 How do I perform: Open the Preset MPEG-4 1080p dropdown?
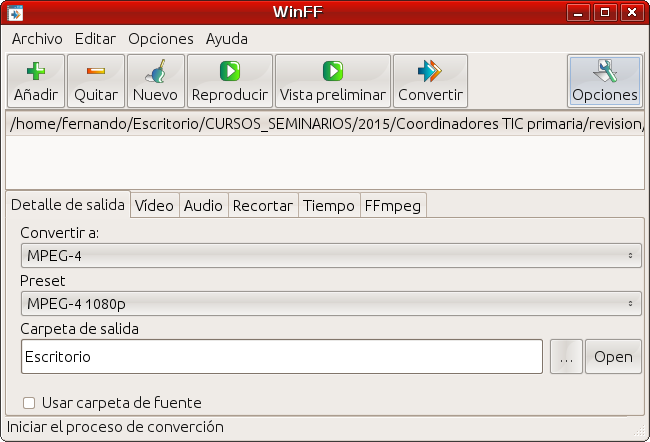point(331,302)
